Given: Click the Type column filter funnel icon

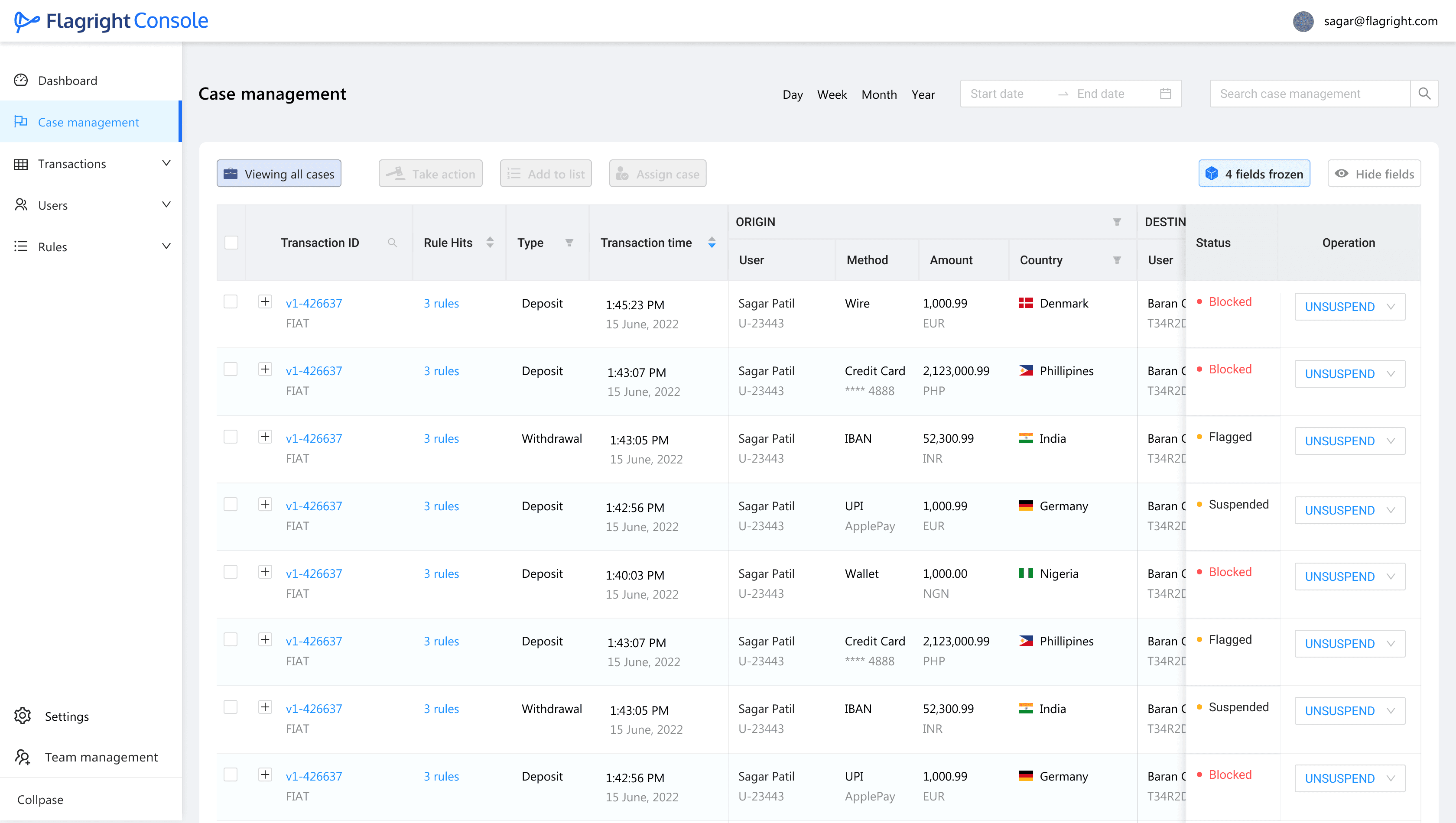Looking at the screenshot, I should pyautogui.click(x=569, y=243).
